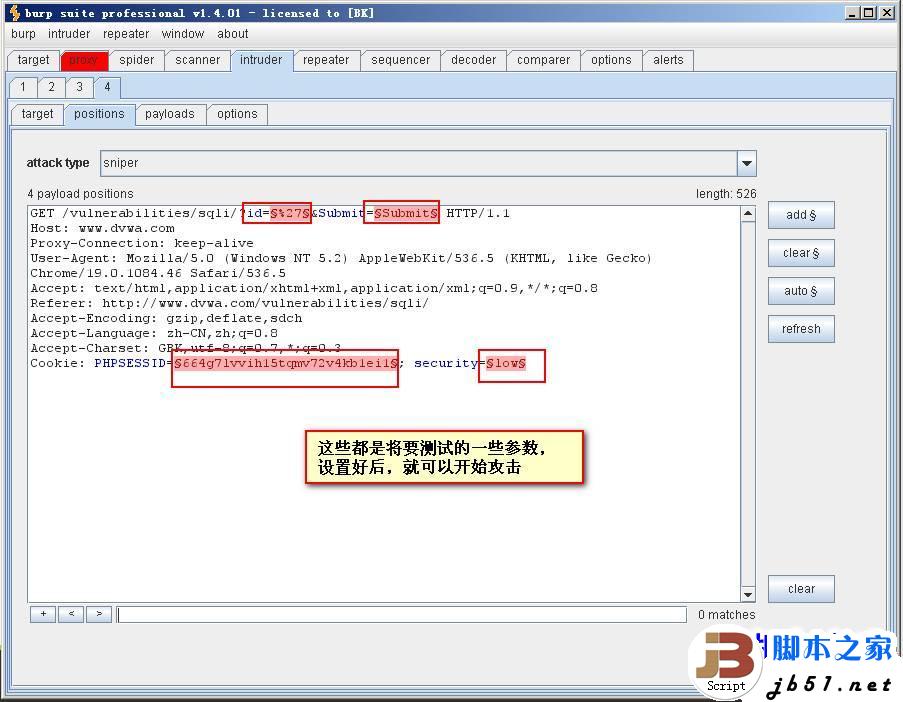Open the intruder menu
The height and width of the screenshot is (702, 903).
[x=68, y=33]
